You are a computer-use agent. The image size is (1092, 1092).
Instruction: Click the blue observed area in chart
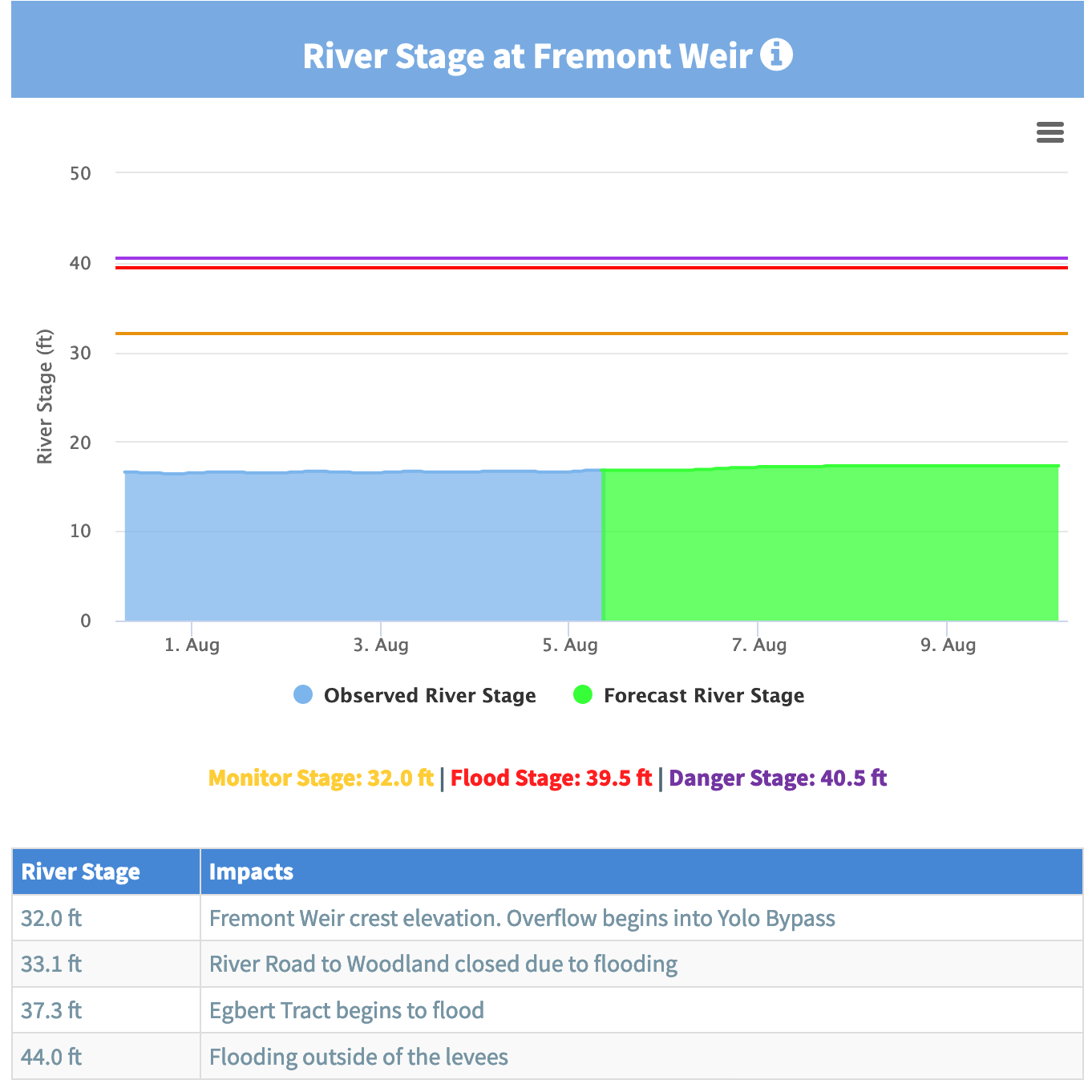click(361, 545)
